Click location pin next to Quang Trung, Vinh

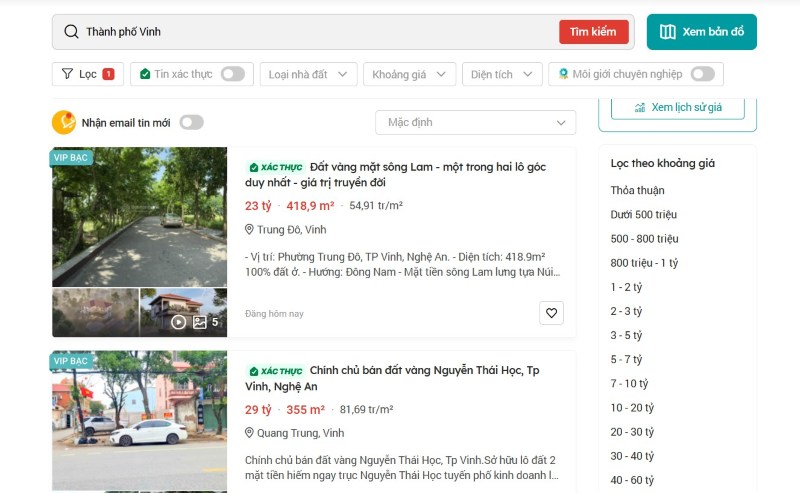click(x=249, y=433)
